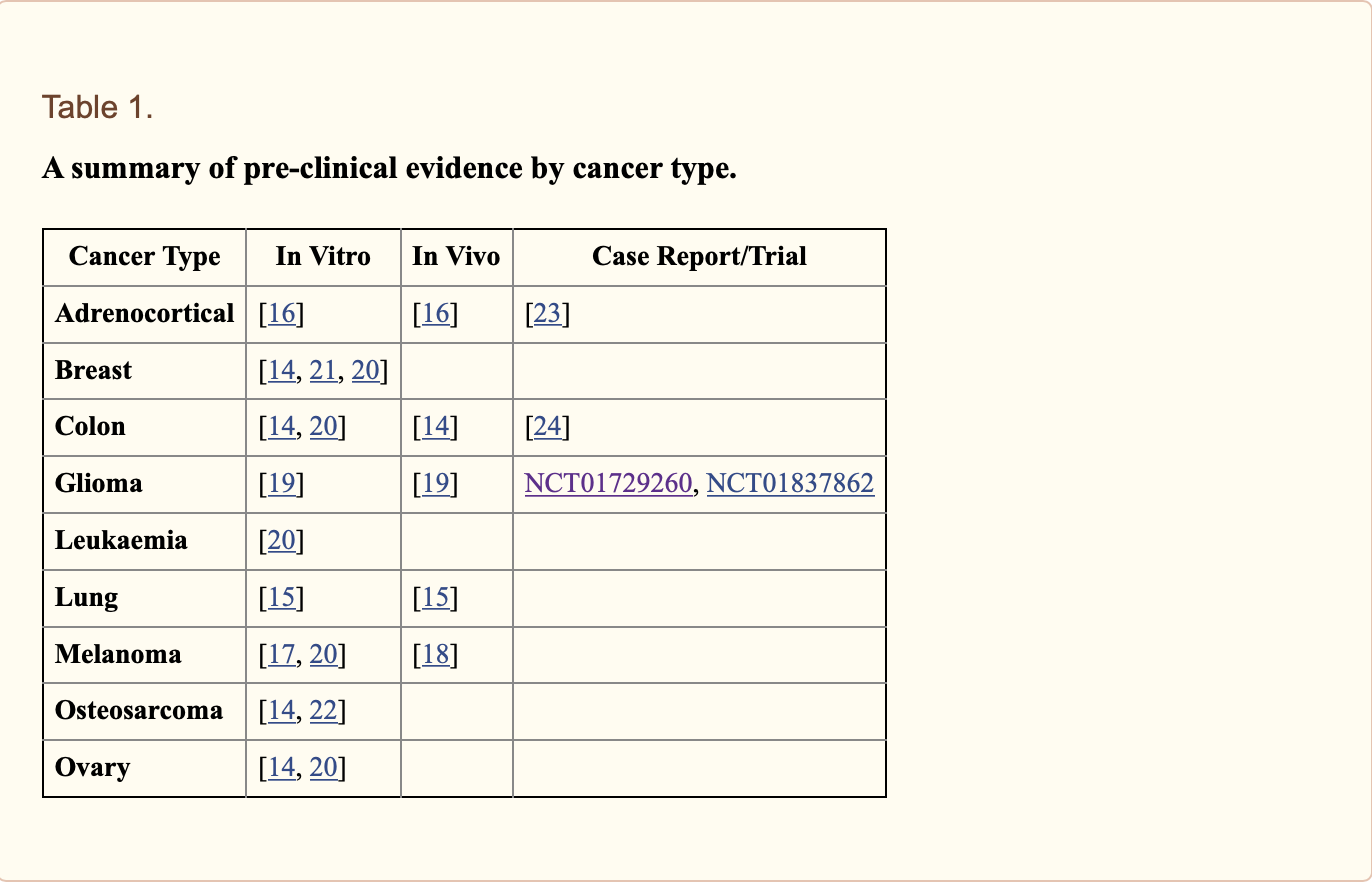Click reference 14 in the Breast row
Screen dimensions: 1372x886
[281, 371]
